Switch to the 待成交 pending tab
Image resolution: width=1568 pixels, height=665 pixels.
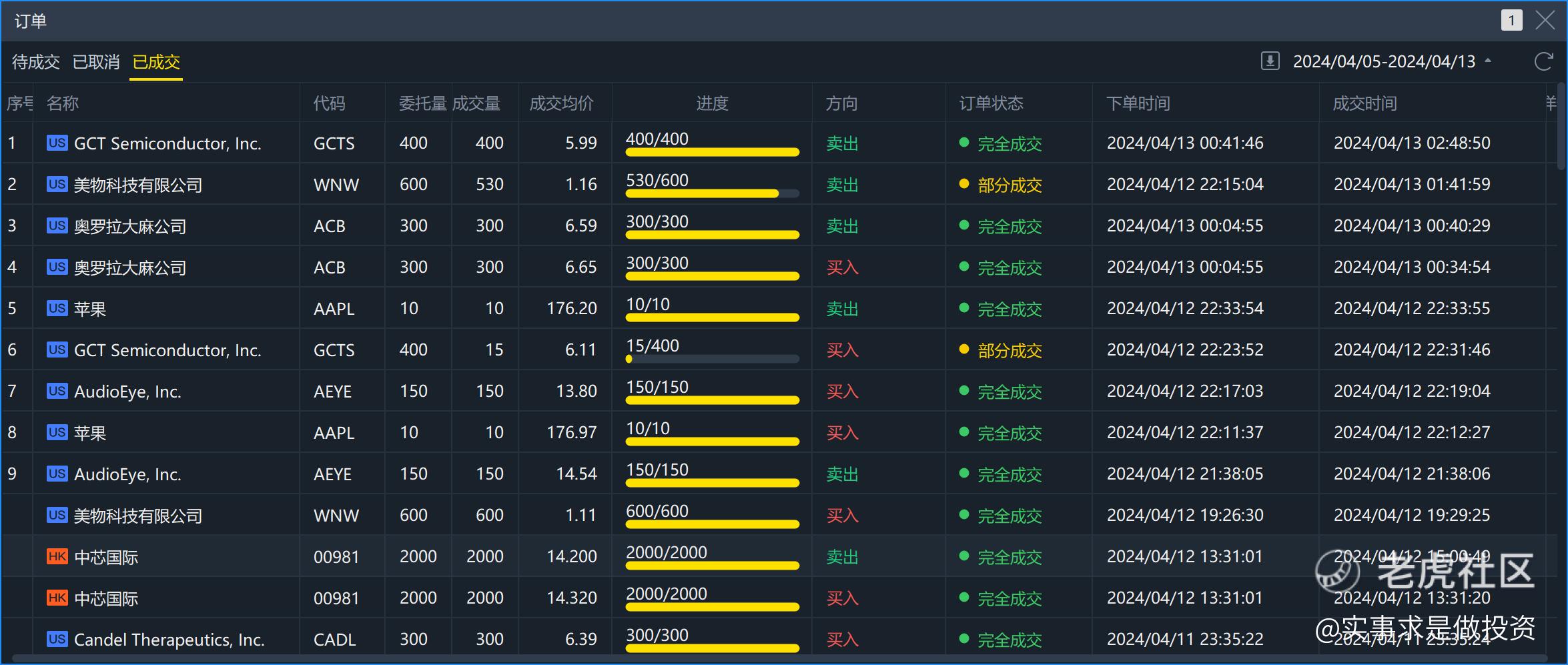(x=36, y=62)
